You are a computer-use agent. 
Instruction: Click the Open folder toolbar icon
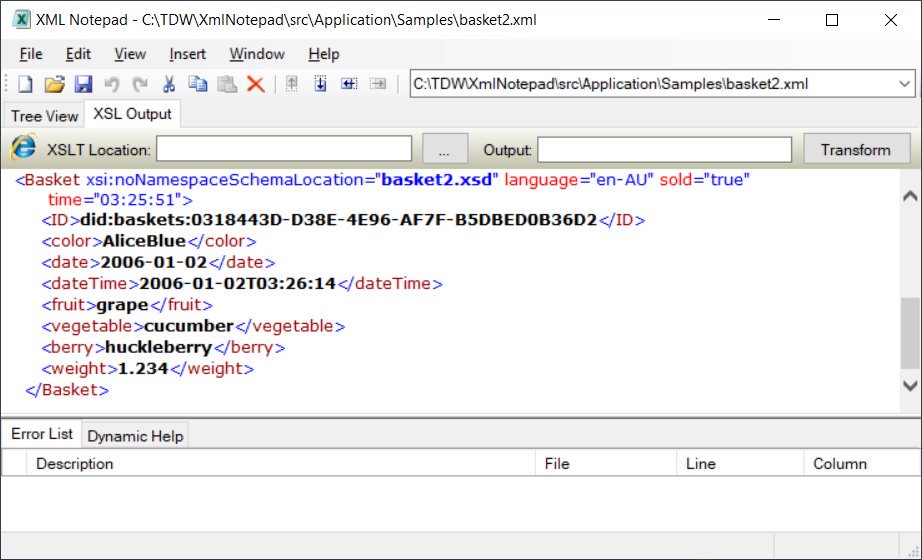[54, 84]
